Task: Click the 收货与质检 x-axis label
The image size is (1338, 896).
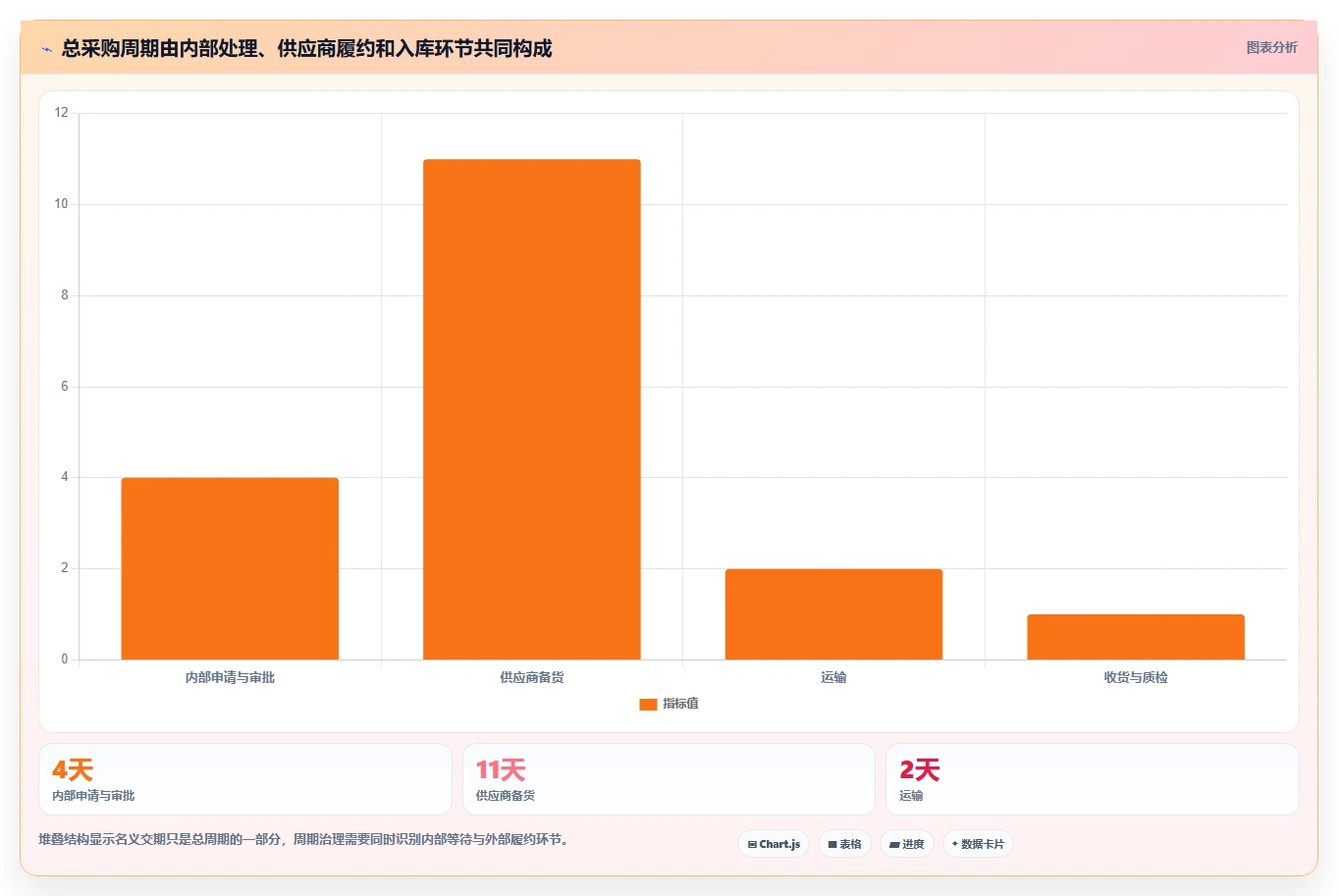Action: [x=1136, y=677]
